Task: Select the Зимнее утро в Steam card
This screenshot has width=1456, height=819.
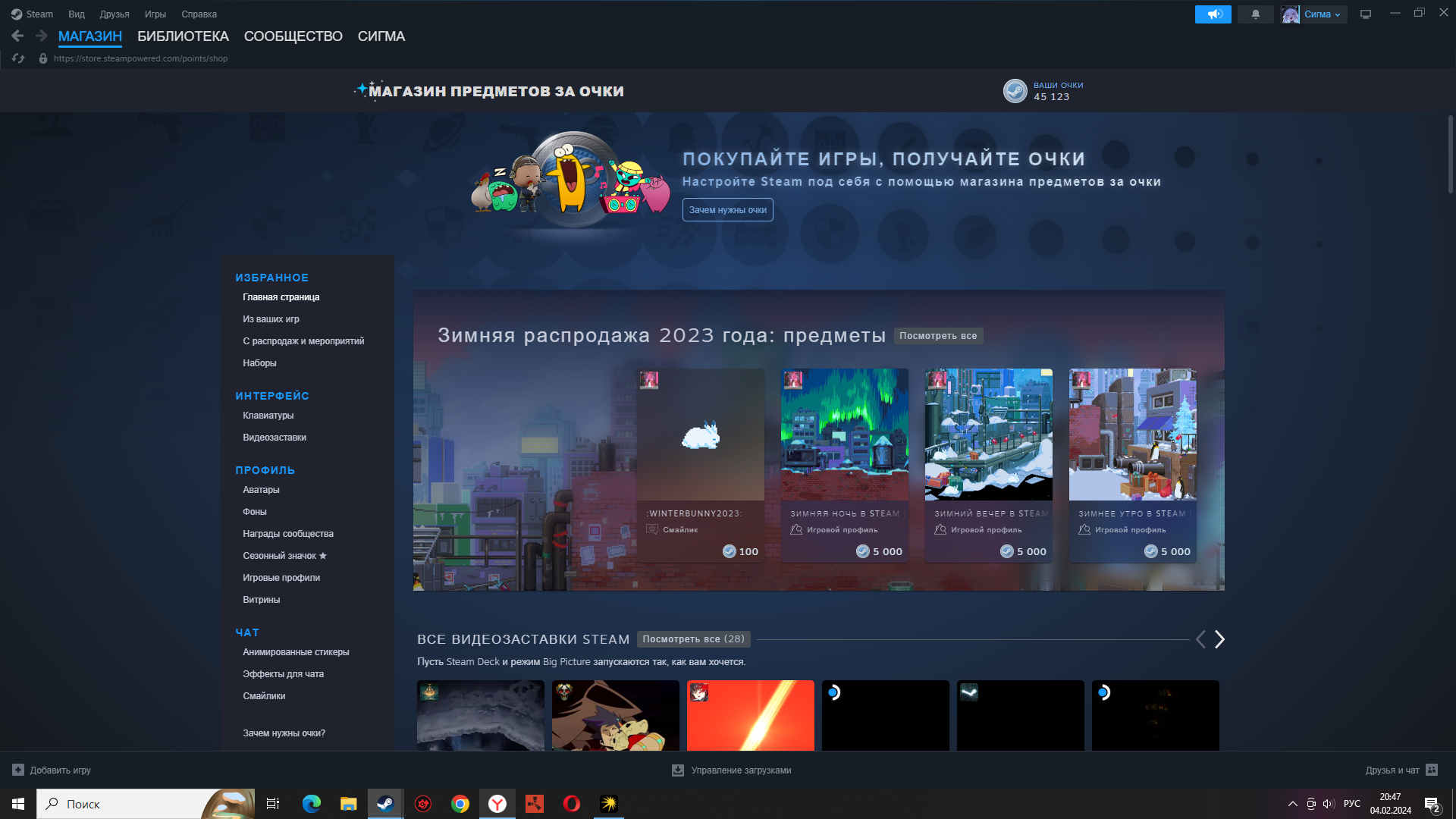Action: (1133, 466)
